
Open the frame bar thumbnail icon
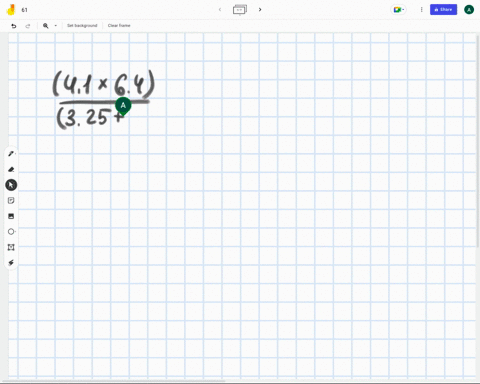[240, 10]
